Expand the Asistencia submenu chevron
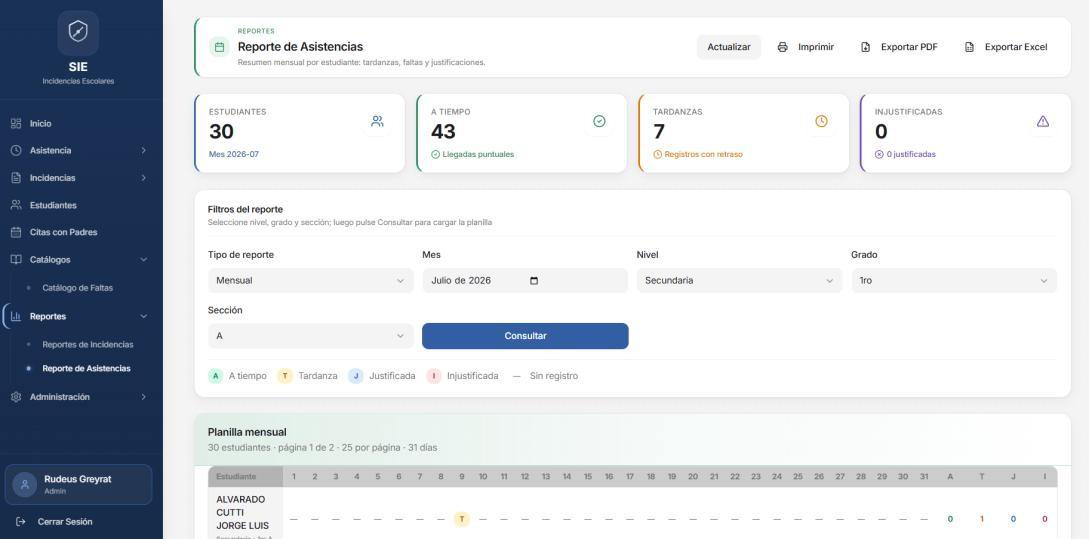Screen dimensions: 1089x539 tap(144, 150)
